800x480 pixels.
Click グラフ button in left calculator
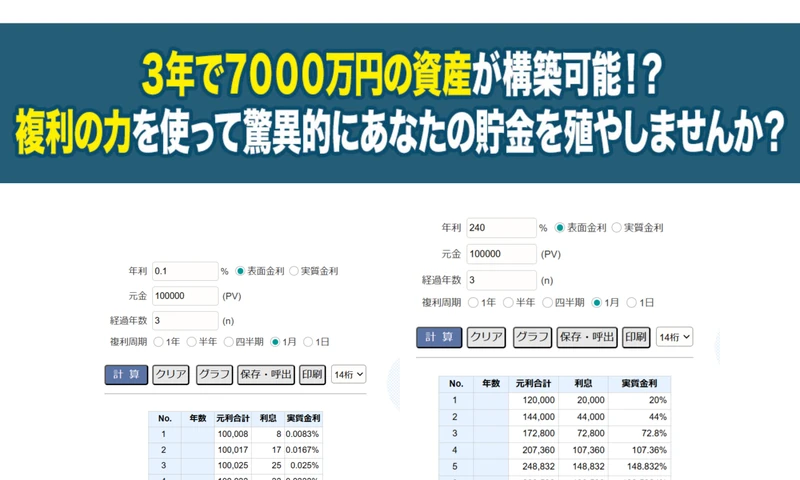tap(214, 374)
